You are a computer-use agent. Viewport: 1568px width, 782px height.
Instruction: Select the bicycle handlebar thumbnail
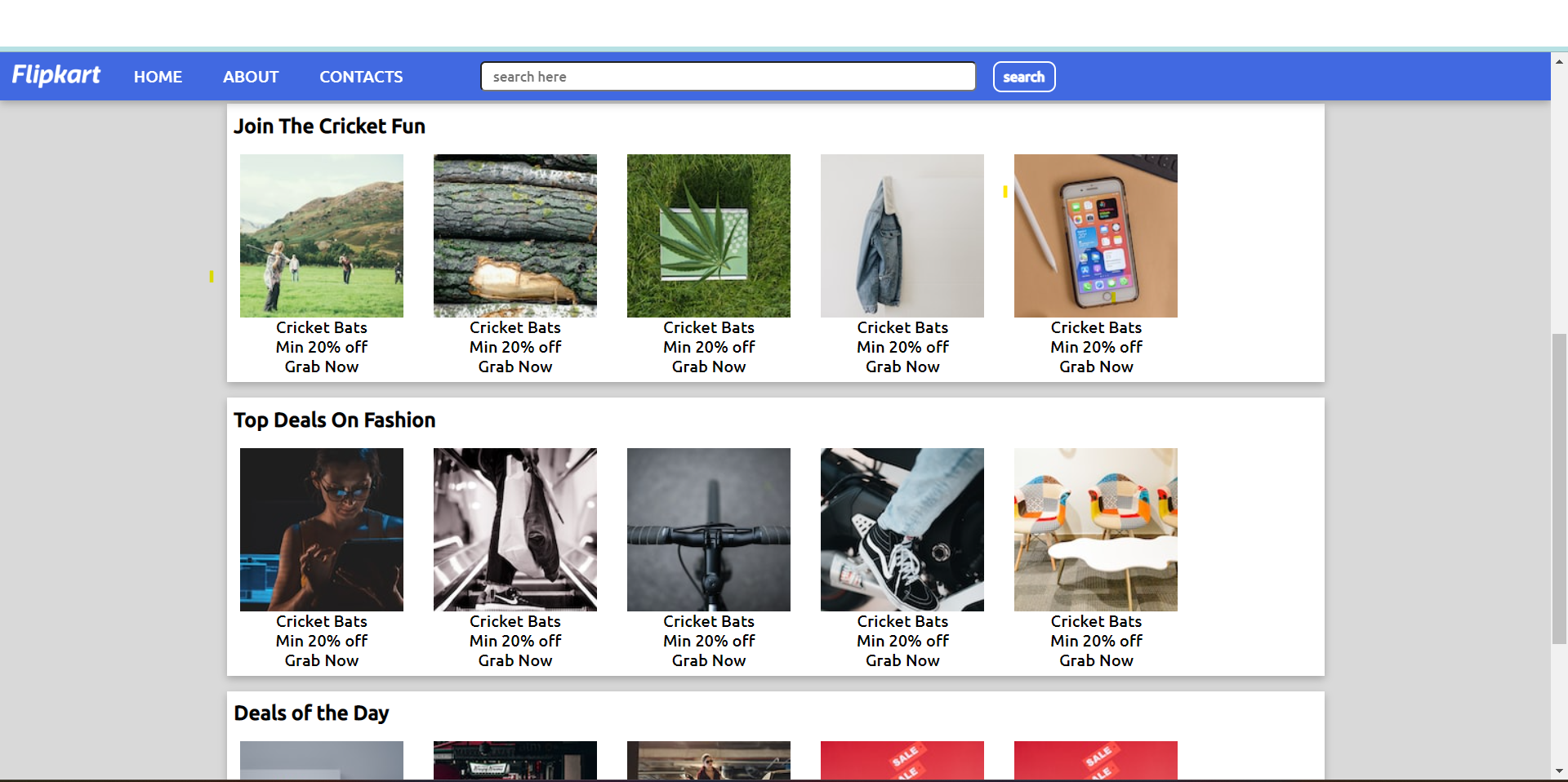[709, 530]
